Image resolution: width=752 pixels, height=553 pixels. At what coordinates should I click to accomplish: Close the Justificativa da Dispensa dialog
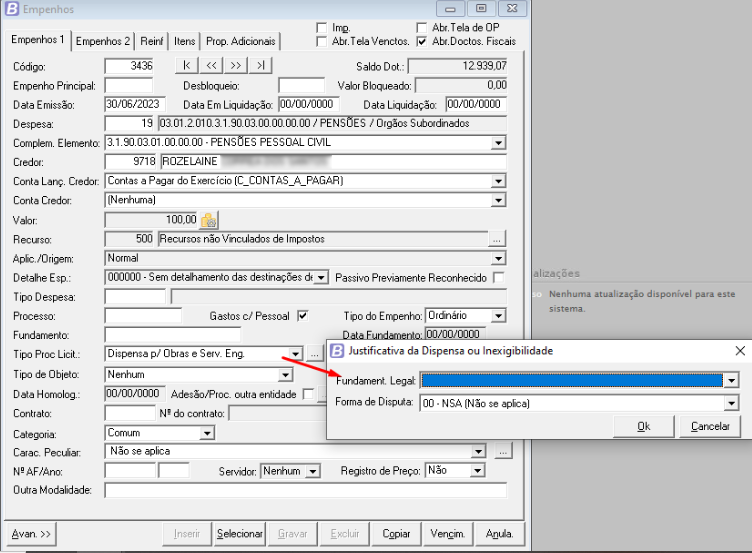pos(740,351)
